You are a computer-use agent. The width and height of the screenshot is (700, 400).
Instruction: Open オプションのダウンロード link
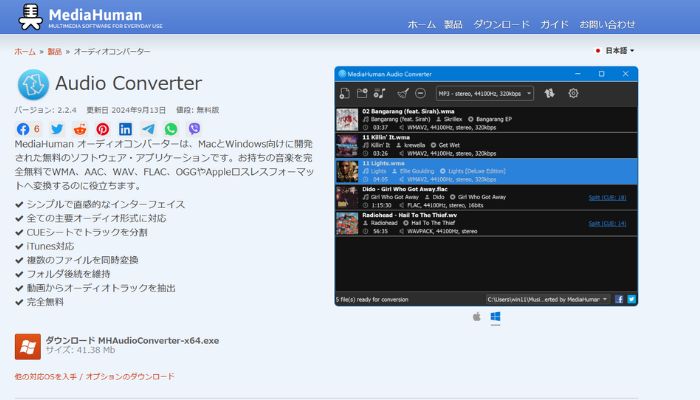coord(130,377)
